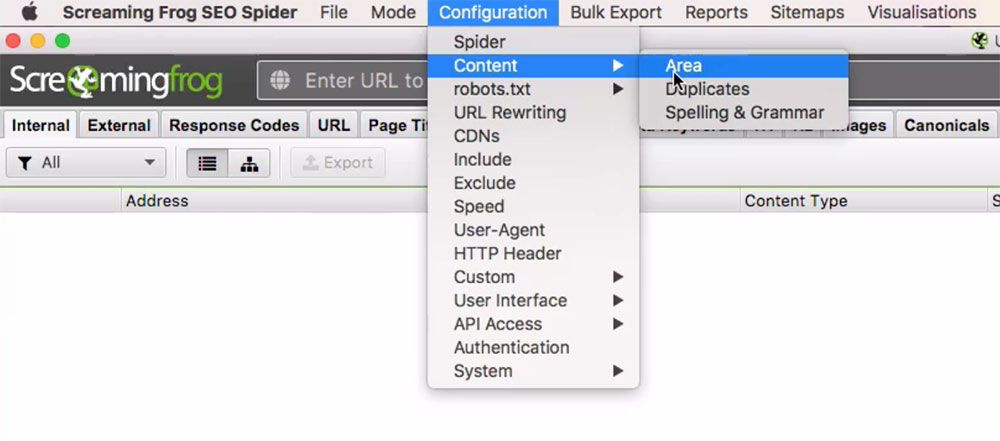Click the Screaming Frog logo
The height and width of the screenshot is (441, 1000).
115,81
